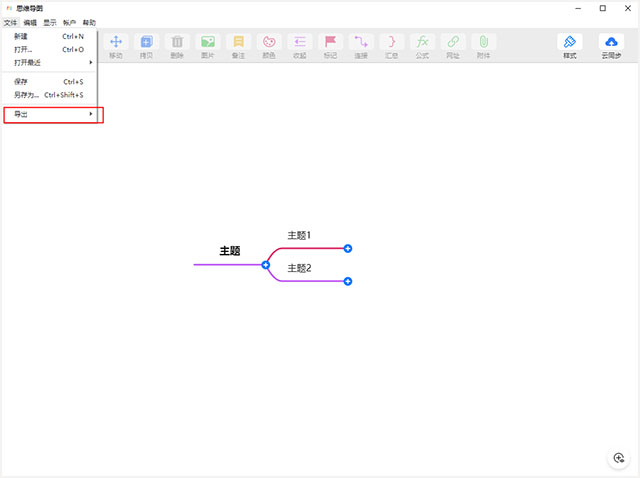Open the 颜色 (Color) palette icon

pos(269,43)
